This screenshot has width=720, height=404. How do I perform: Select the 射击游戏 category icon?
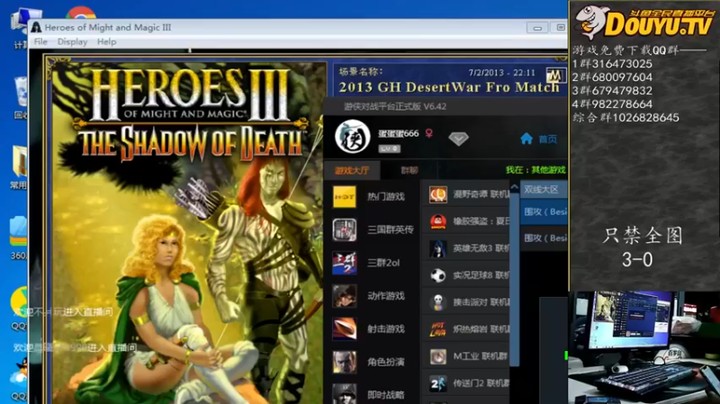pos(344,329)
